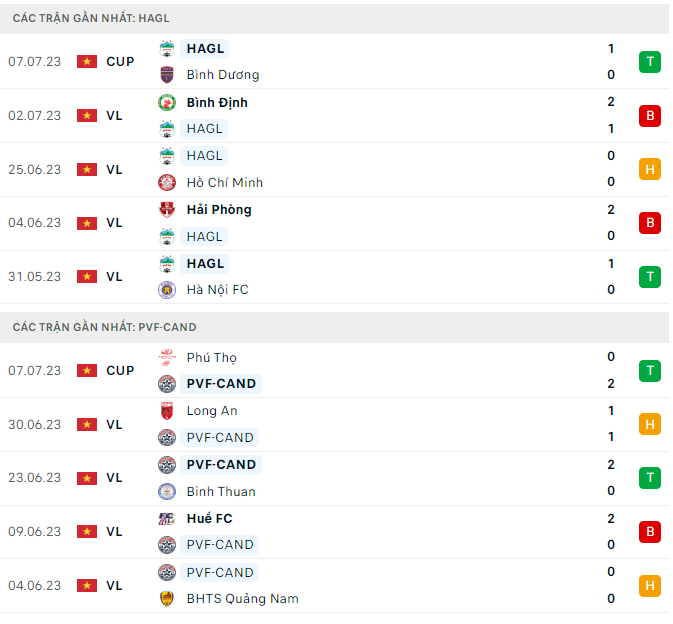Click the Hải Phòng club logo
Viewport: 673px width, 624px height.
(167, 210)
